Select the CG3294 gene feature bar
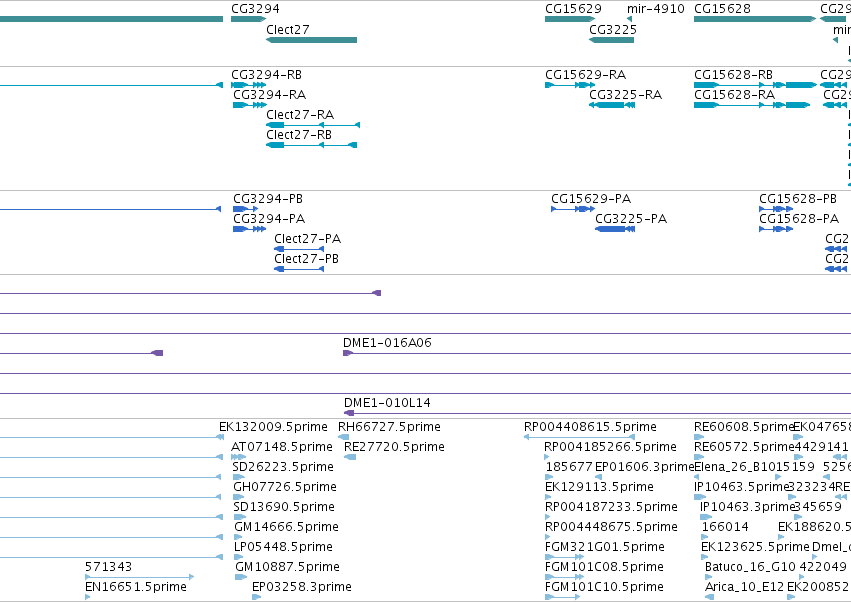The image size is (851, 602). (249, 19)
